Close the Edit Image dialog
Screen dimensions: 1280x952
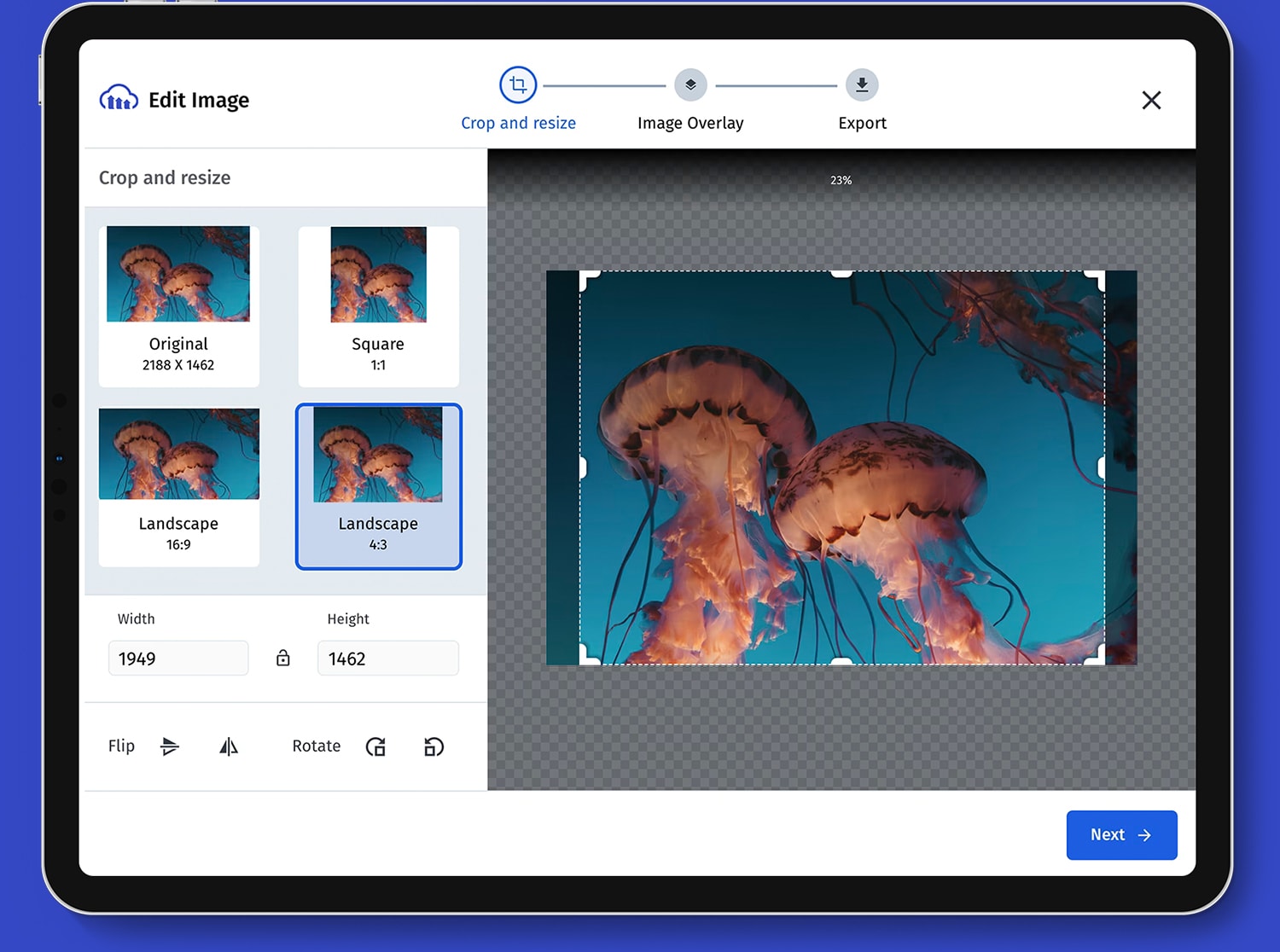tap(1151, 100)
